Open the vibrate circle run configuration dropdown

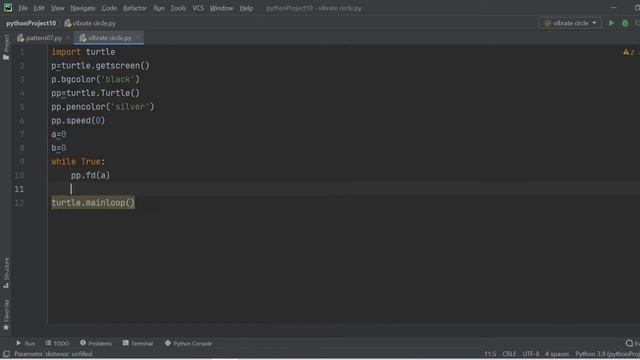[x=570, y=23]
